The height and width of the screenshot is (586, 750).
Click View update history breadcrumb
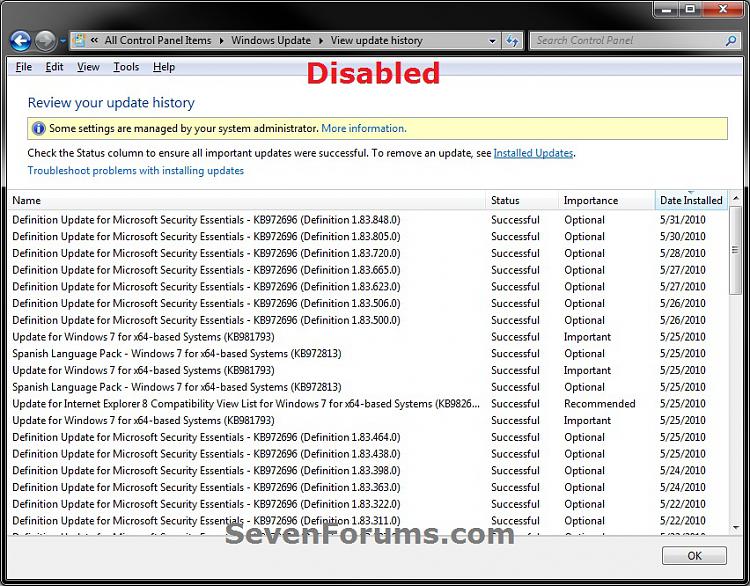click(376, 41)
